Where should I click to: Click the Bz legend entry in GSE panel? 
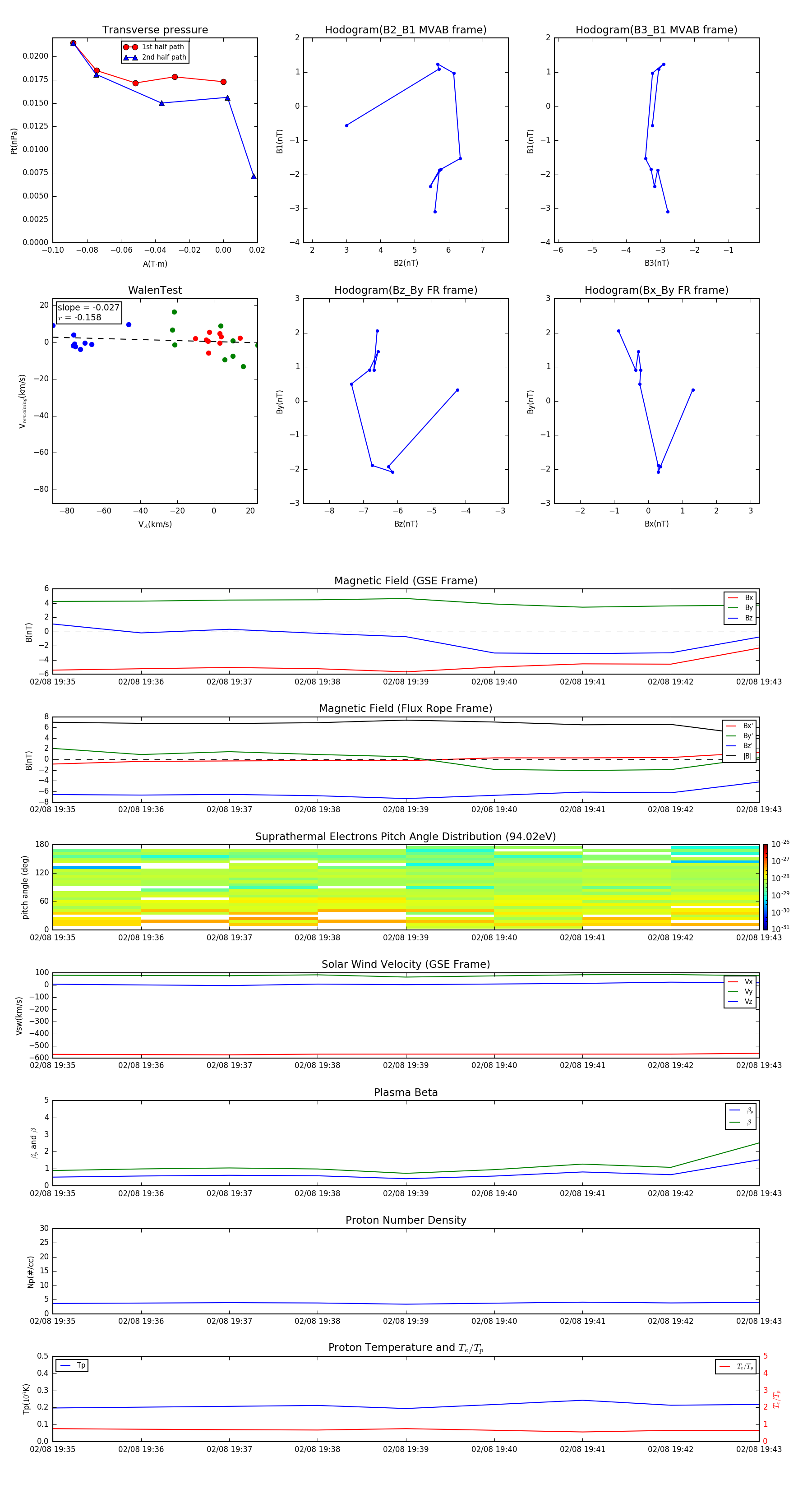point(740,618)
